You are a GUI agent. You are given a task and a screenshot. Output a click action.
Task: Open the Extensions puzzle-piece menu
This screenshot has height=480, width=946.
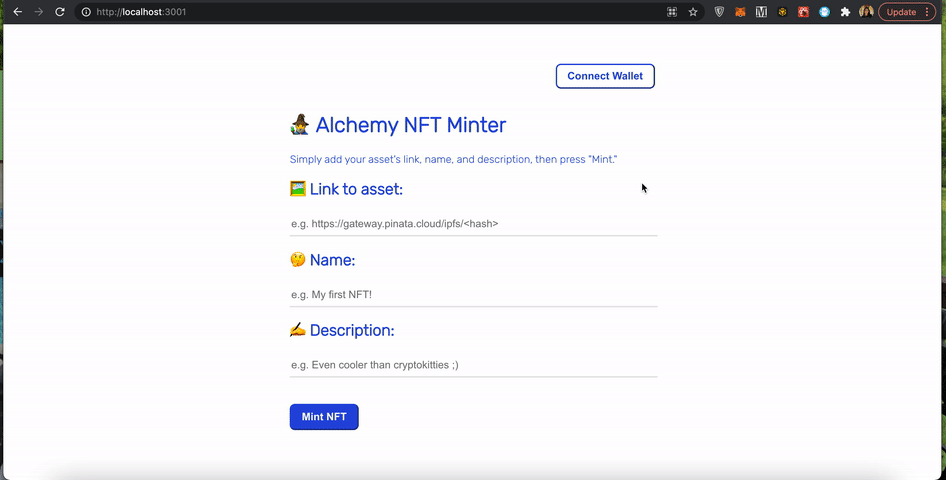point(845,11)
